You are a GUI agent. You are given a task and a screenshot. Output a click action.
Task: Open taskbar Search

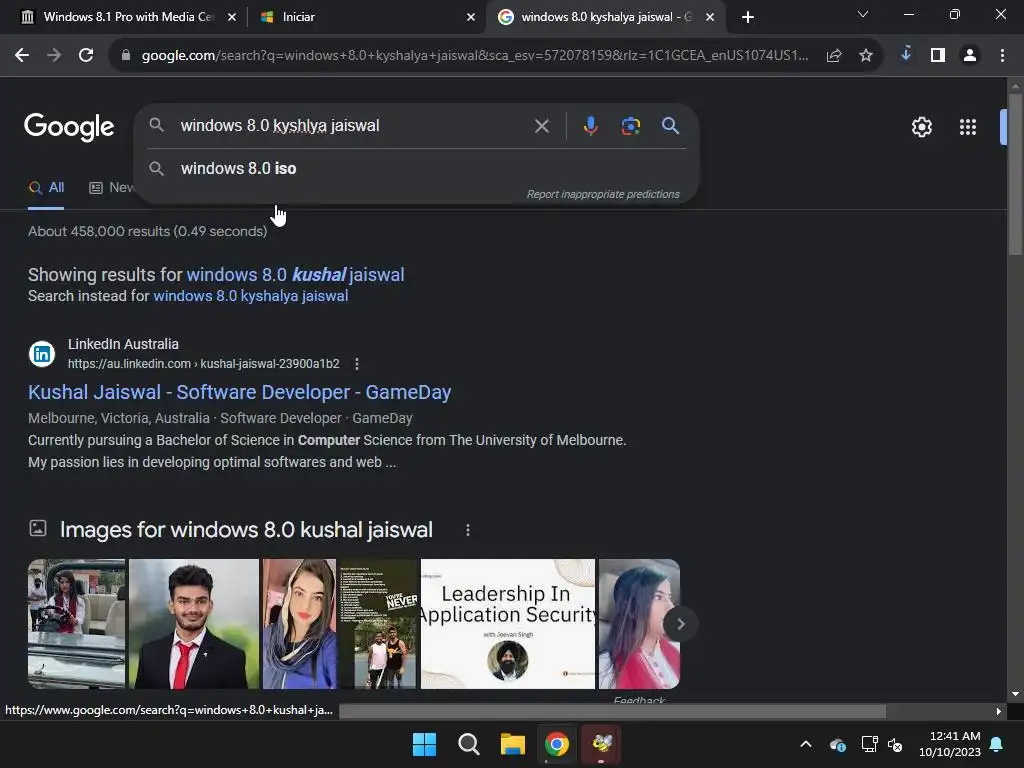[x=468, y=744]
